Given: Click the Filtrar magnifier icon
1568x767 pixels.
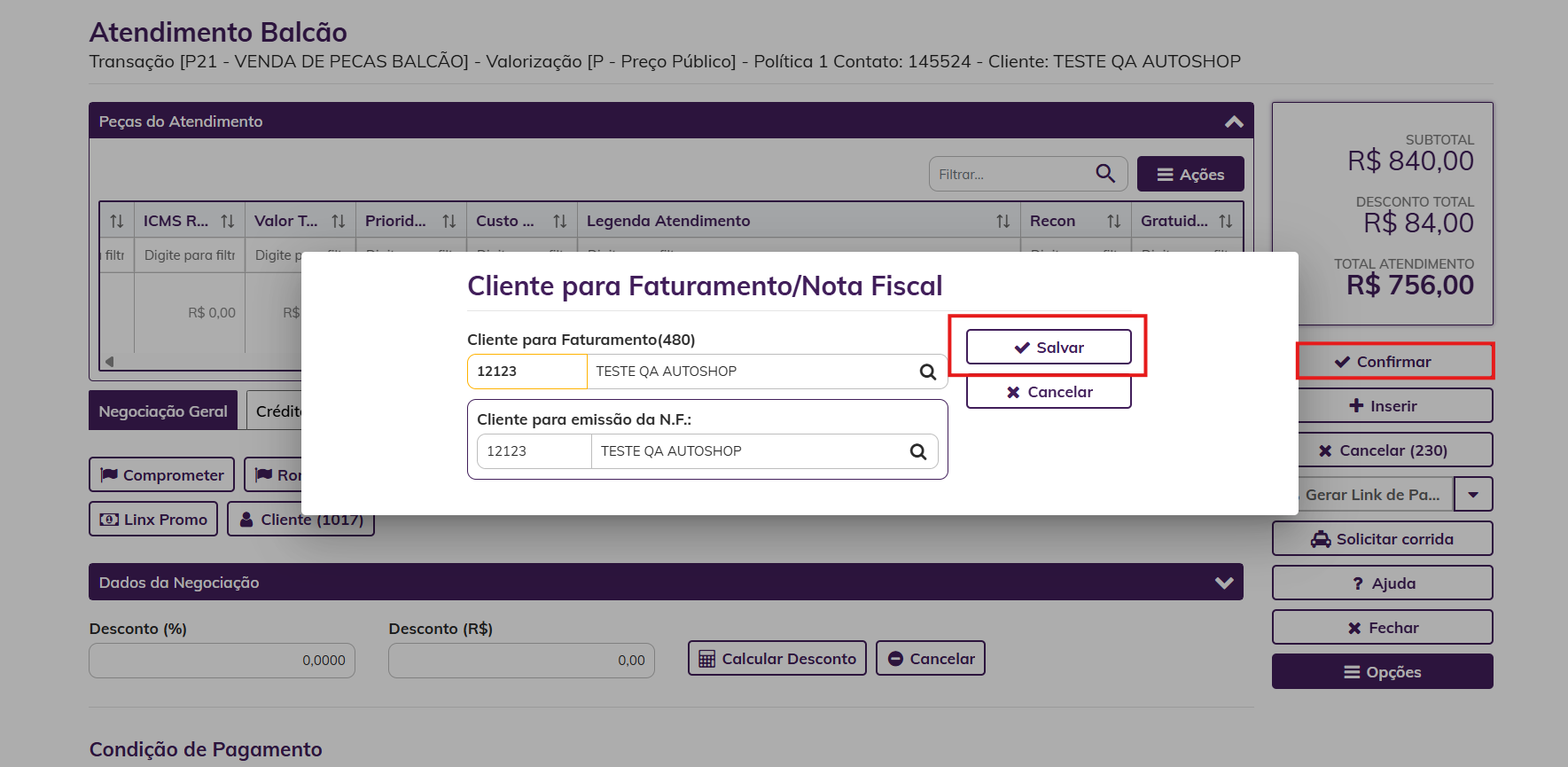Looking at the screenshot, I should (x=1105, y=174).
